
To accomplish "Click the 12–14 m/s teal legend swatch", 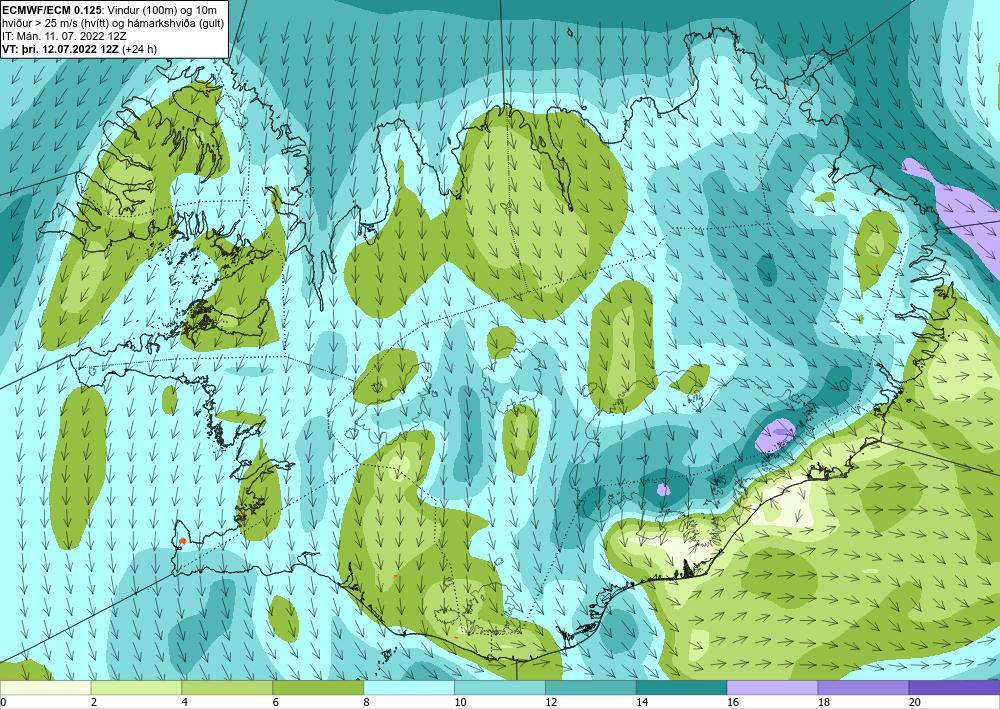I will [x=591, y=687].
